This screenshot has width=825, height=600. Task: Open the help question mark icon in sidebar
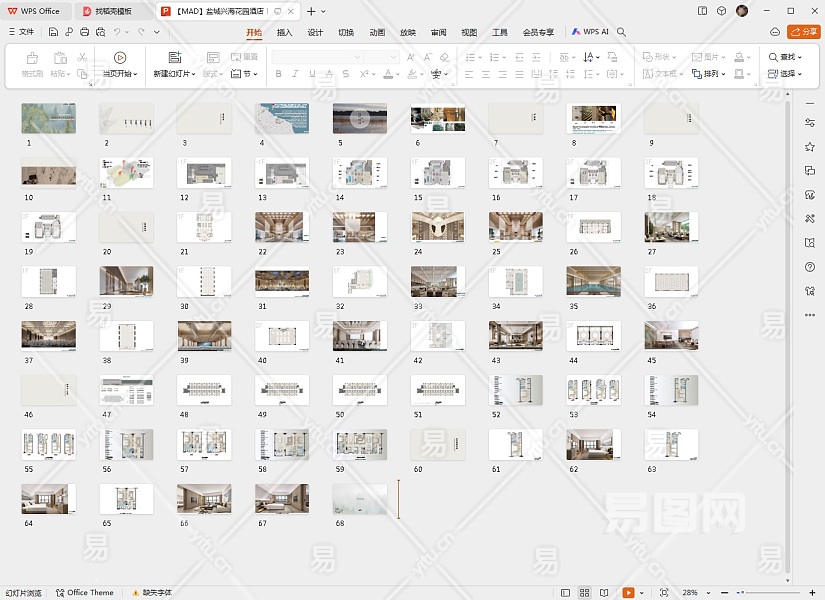(x=809, y=267)
